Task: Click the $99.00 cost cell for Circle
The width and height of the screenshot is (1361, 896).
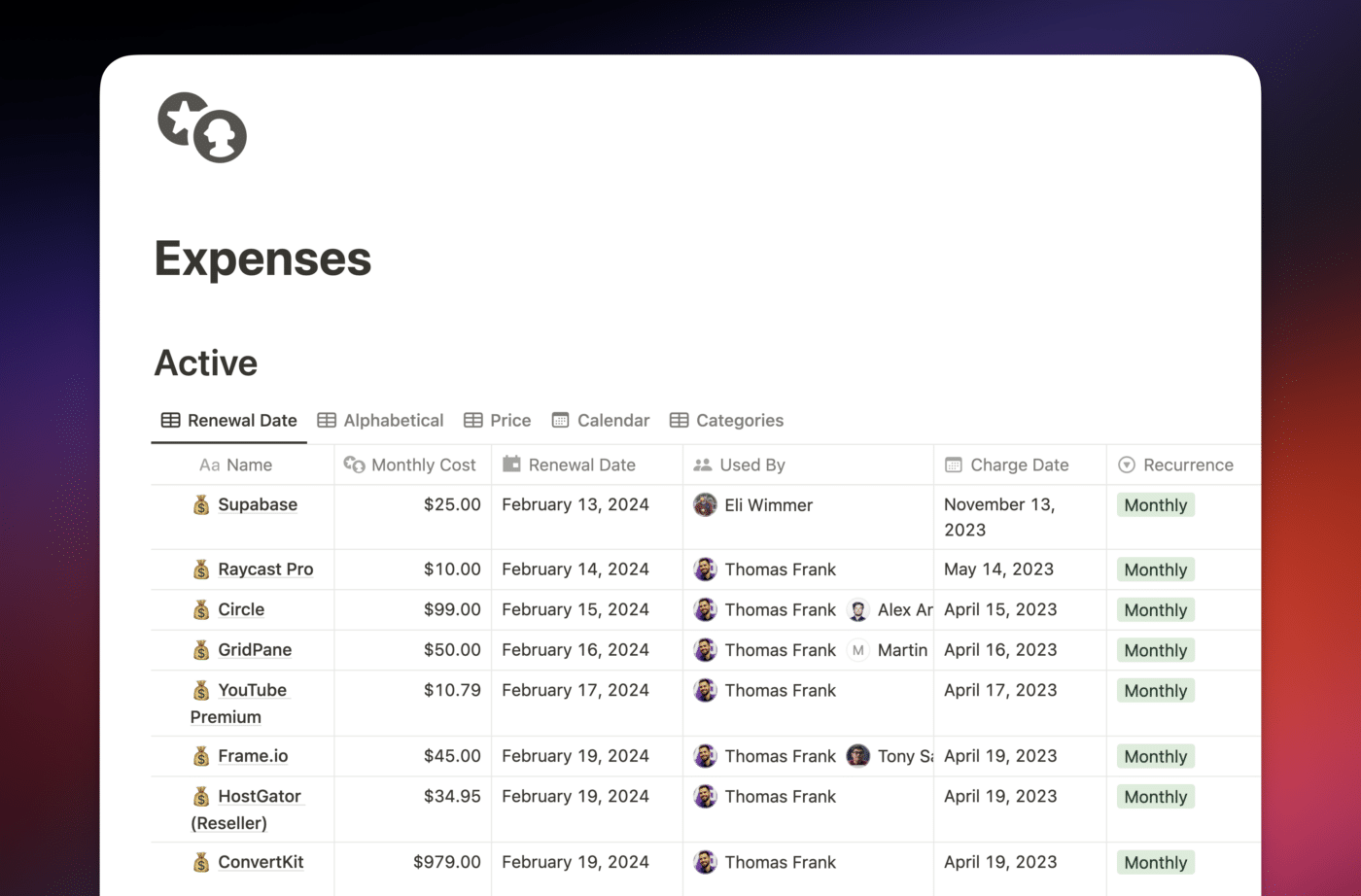Action: pyautogui.click(x=453, y=609)
